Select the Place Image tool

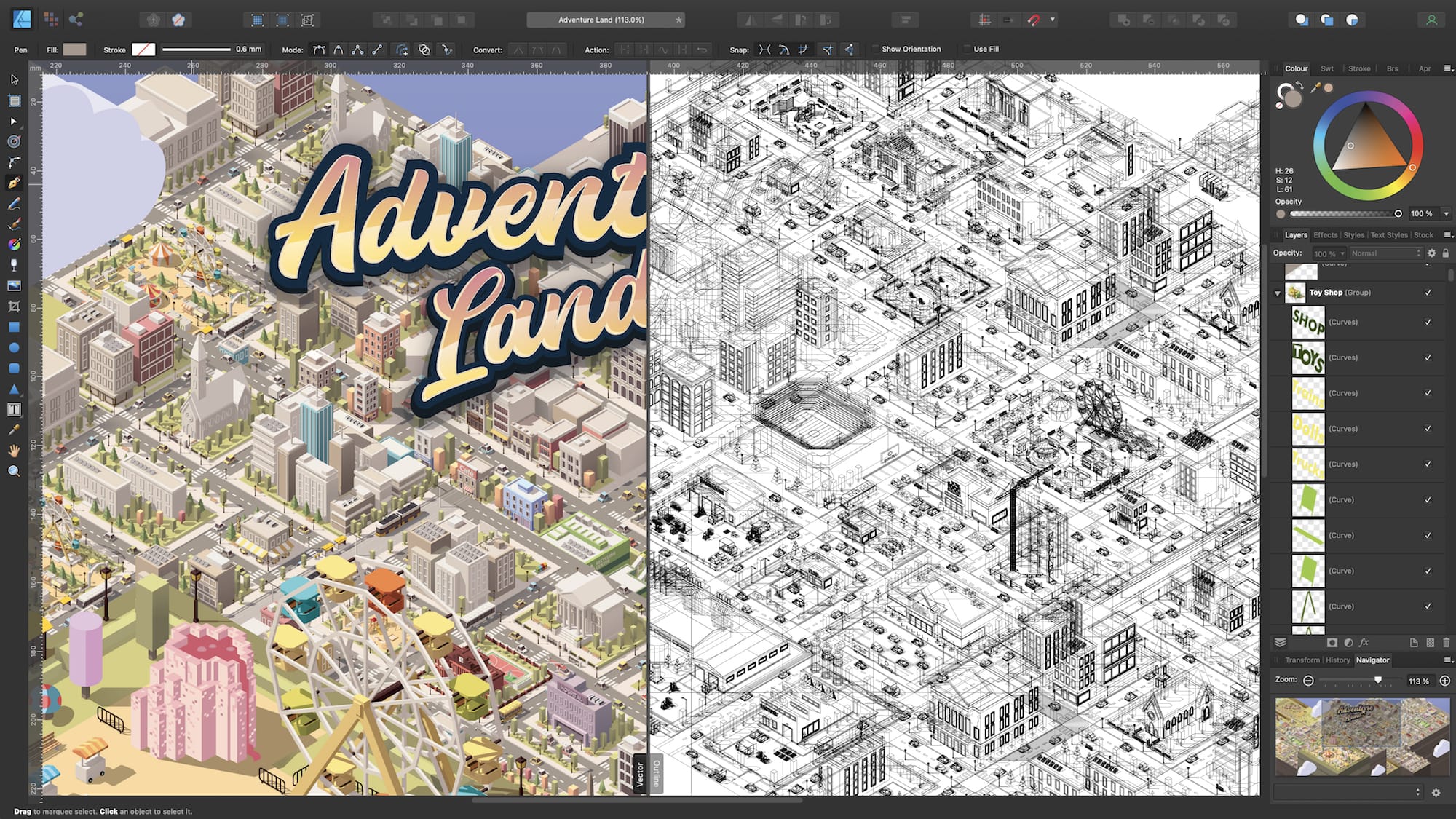tap(14, 285)
